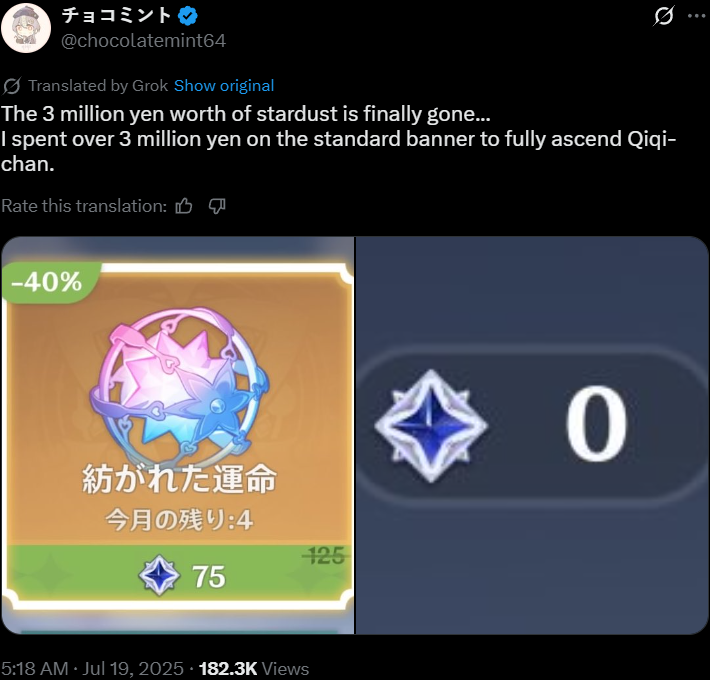Click the Grok icon beside Translated by Grok
Screen dimensions: 710x680
12,86
